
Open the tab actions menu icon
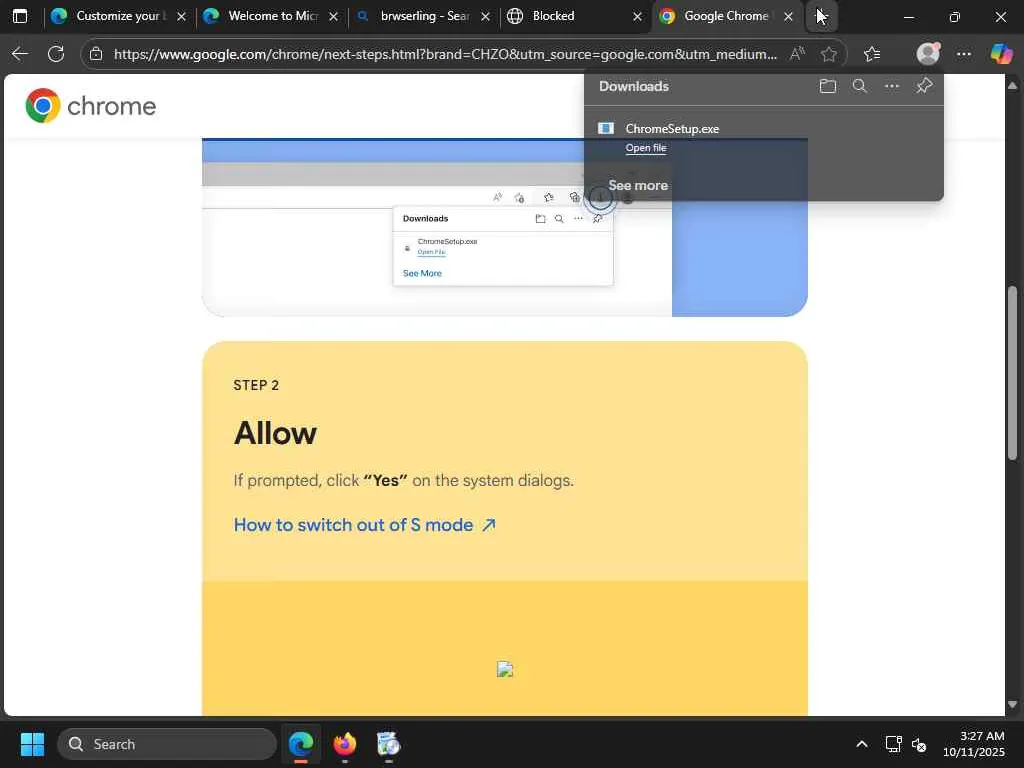[x=20, y=16]
